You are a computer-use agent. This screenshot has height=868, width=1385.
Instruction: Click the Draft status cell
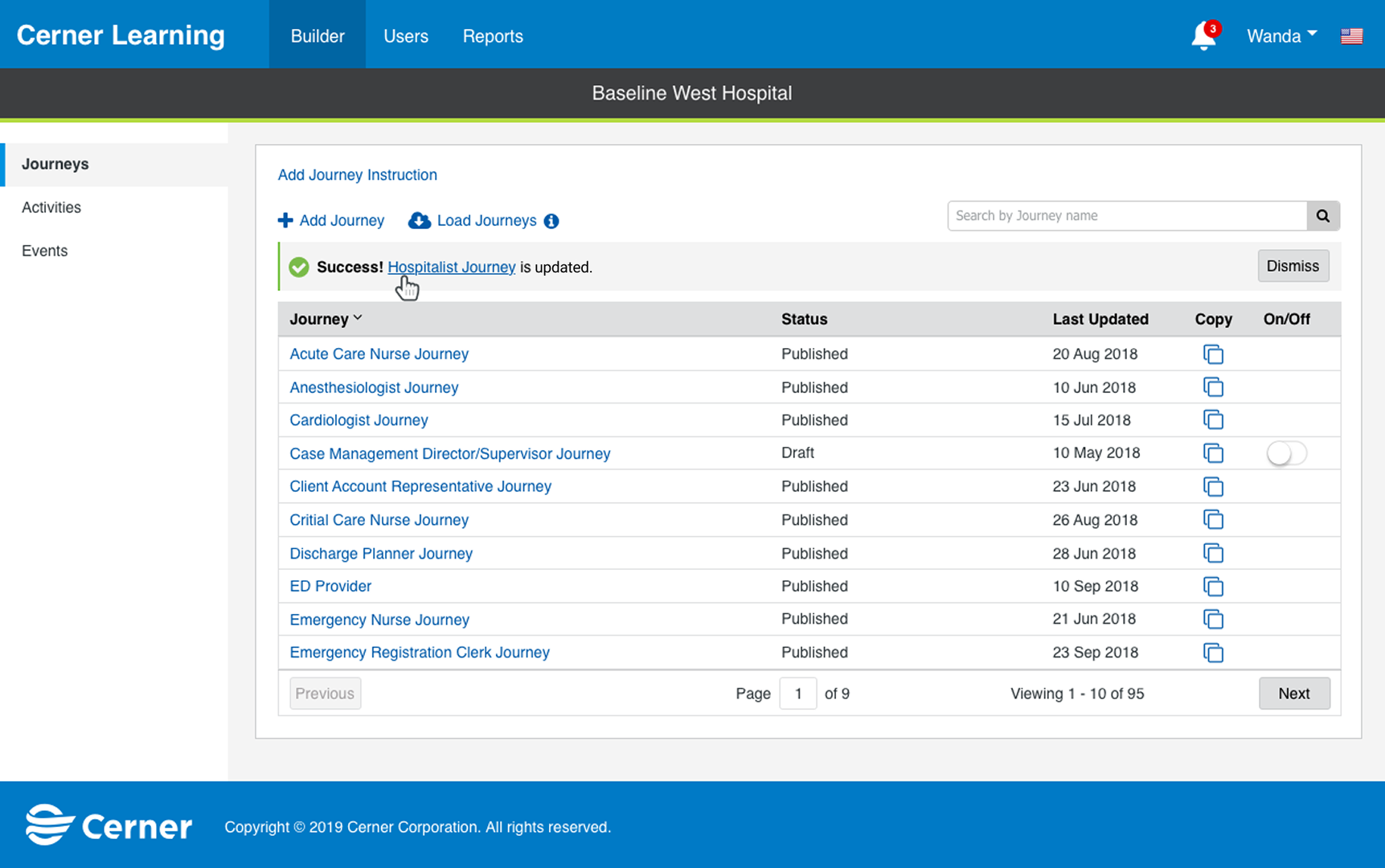pyautogui.click(x=797, y=452)
